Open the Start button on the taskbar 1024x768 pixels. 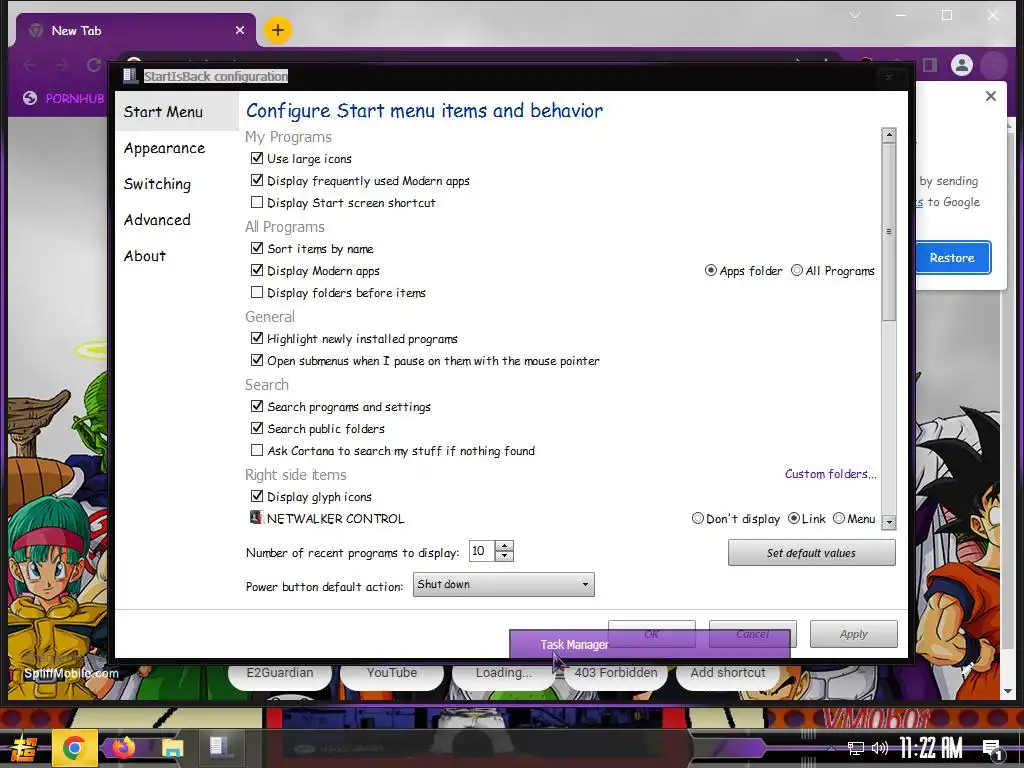click(23, 748)
